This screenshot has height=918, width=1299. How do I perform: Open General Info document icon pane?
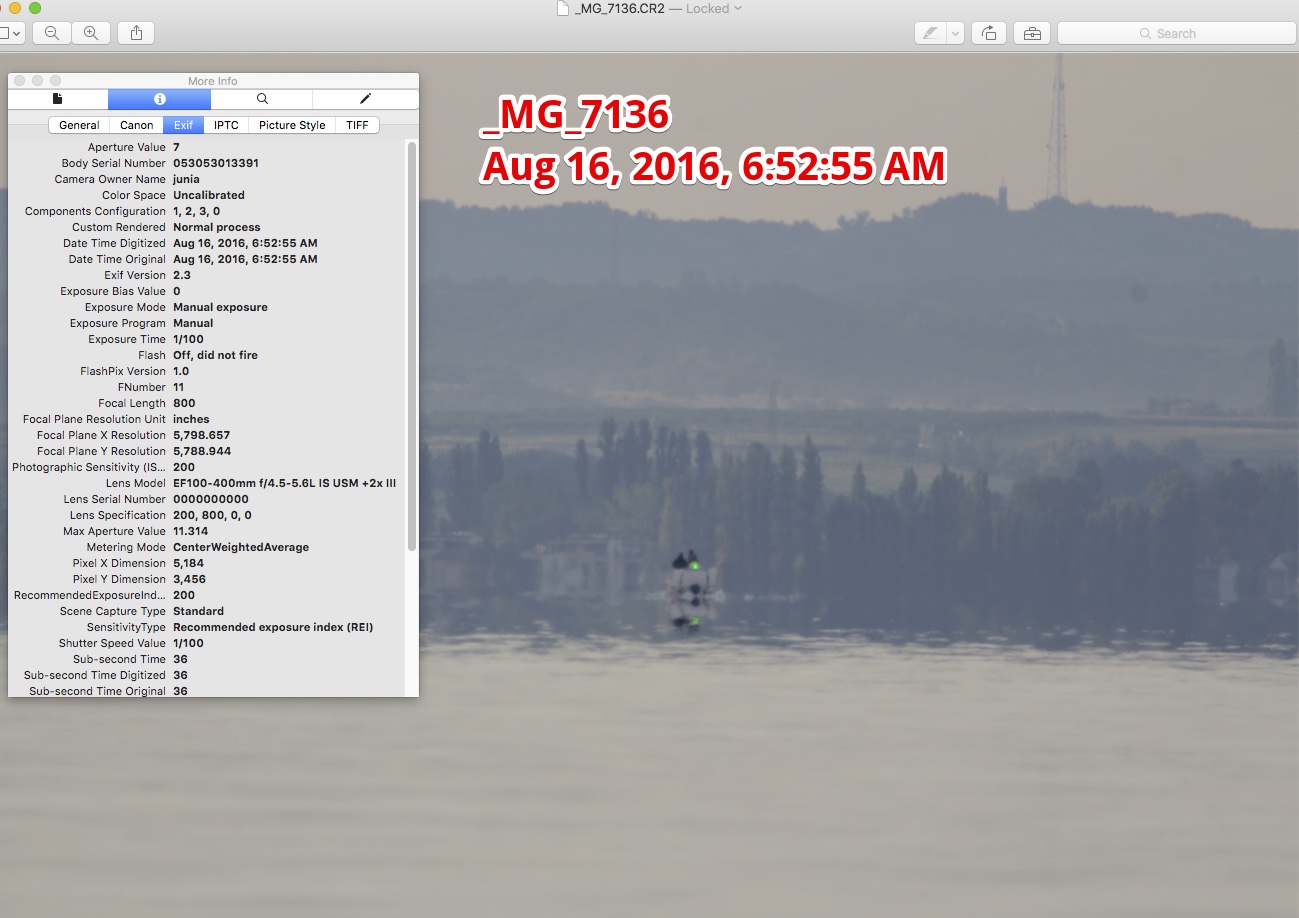pyautogui.click(x=58, y=99)
